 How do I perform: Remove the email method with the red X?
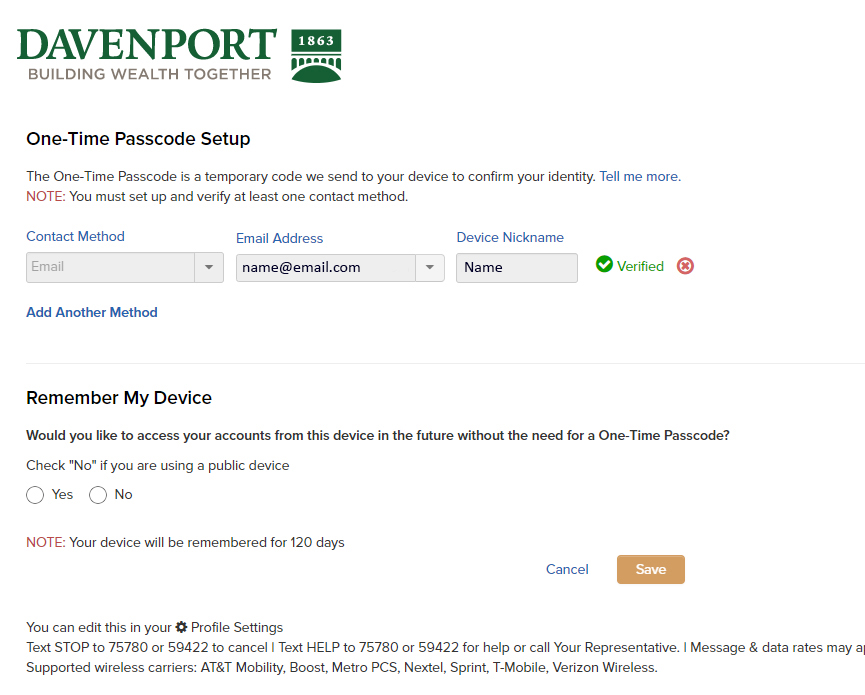click(685, 266)
